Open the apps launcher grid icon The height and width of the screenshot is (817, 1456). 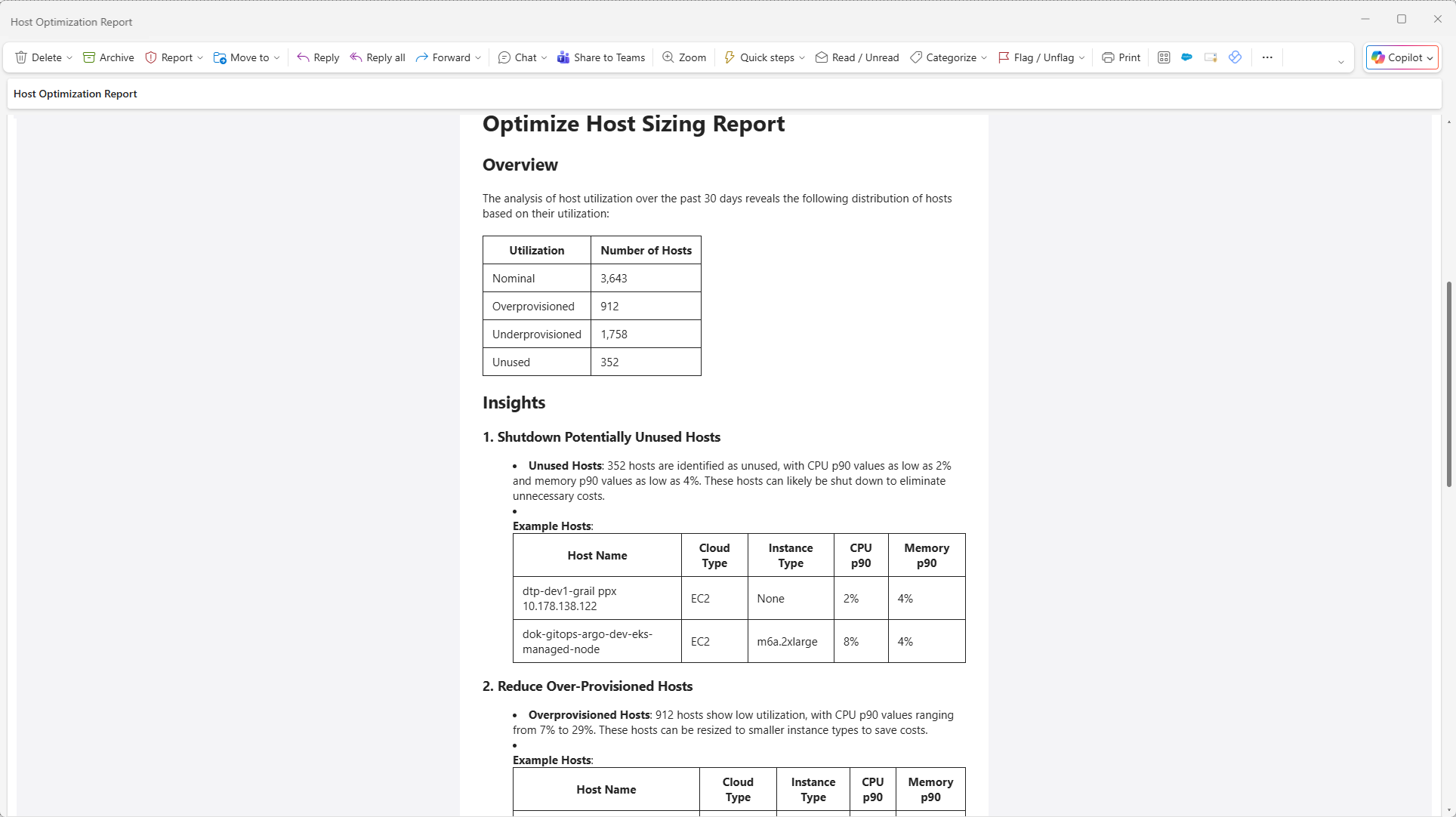[x=1163, y=57]
